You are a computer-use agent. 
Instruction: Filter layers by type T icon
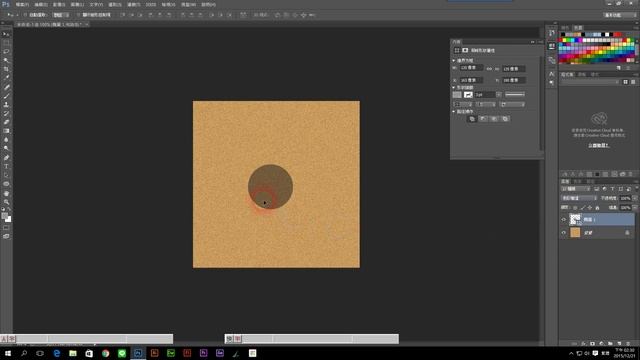612,189
